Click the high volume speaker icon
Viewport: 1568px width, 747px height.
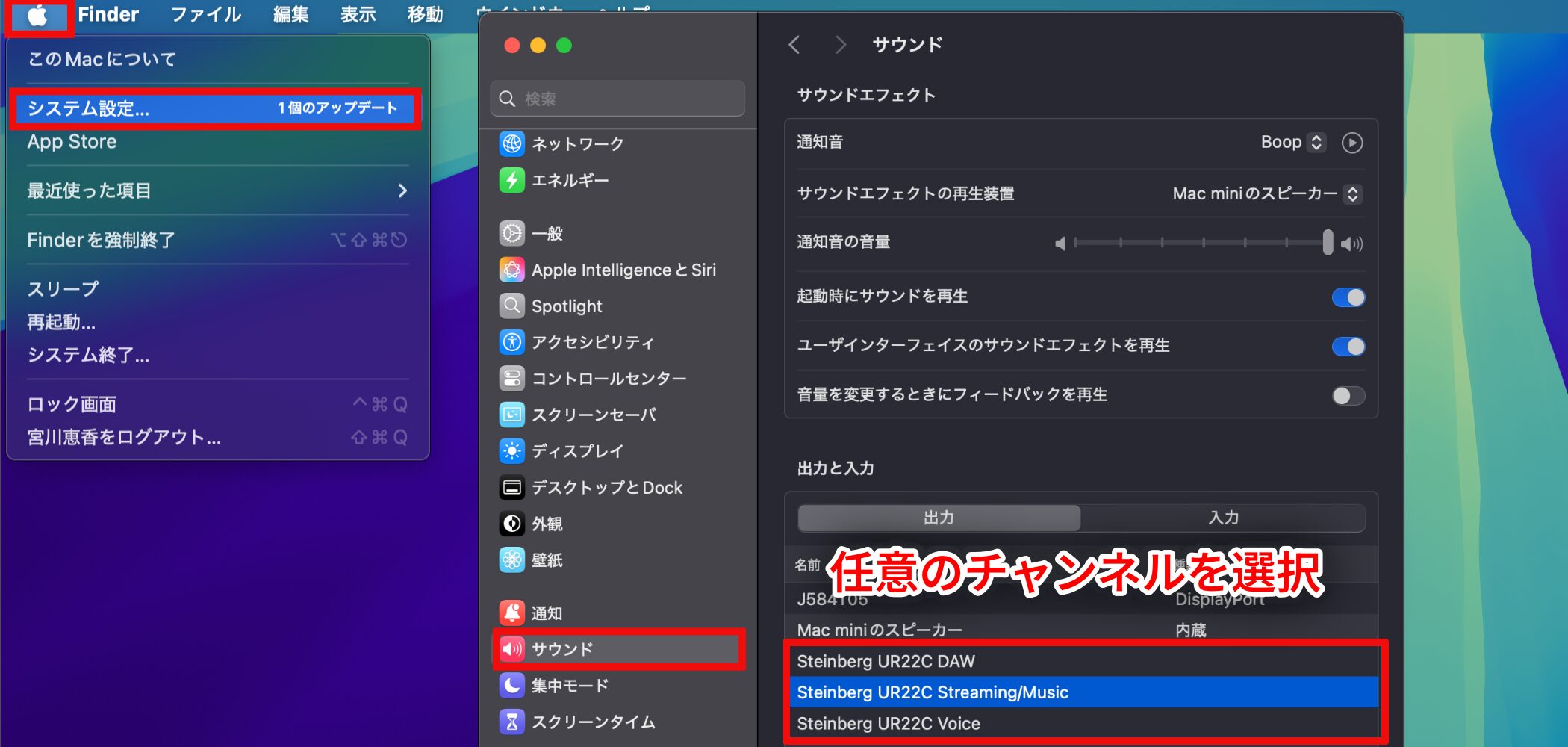pyautogui.click(x=1351, y=244)
